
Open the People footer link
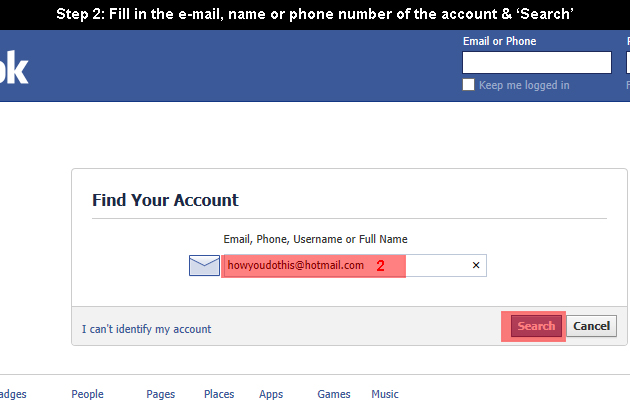click(x=87, y=394)
